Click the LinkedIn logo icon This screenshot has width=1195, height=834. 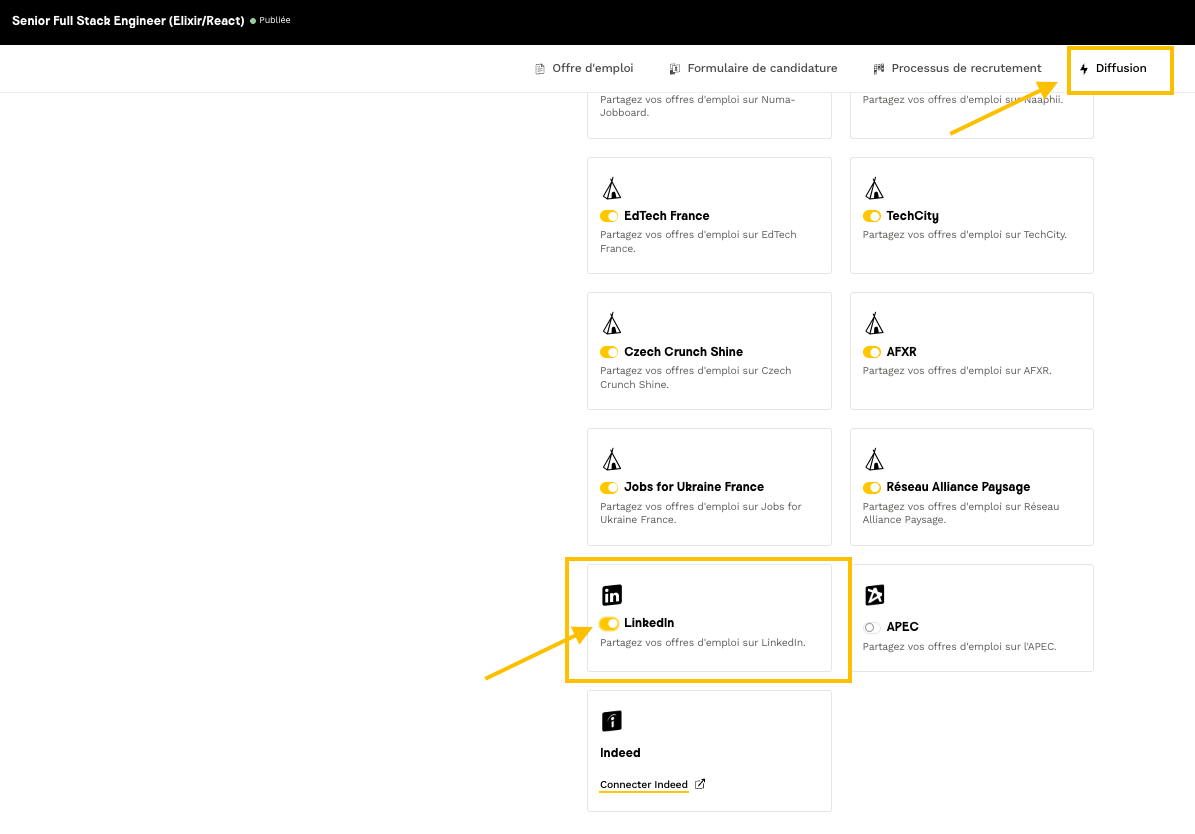coord(612,595)
